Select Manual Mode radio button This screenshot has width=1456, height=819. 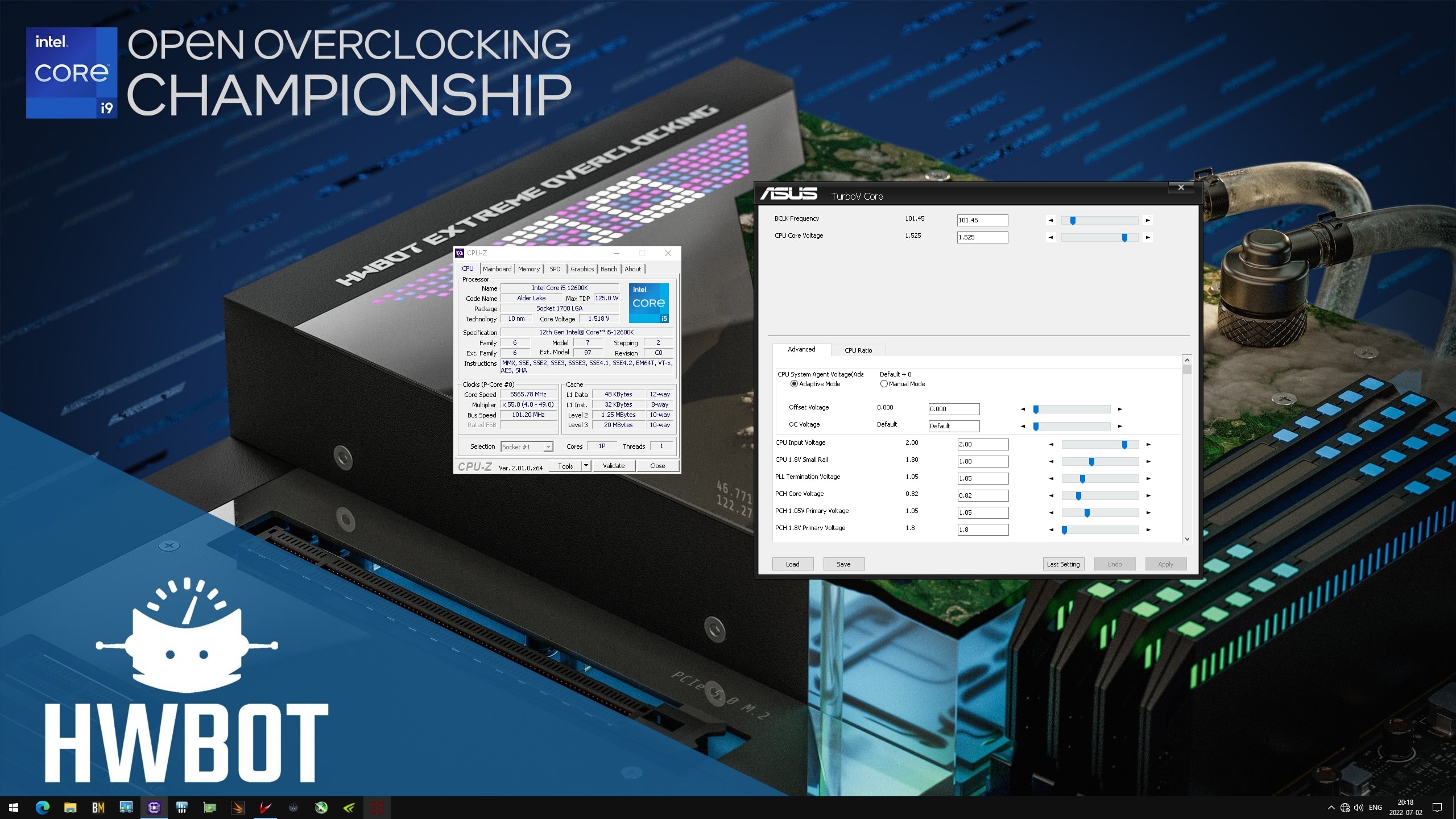click(884, 384)
